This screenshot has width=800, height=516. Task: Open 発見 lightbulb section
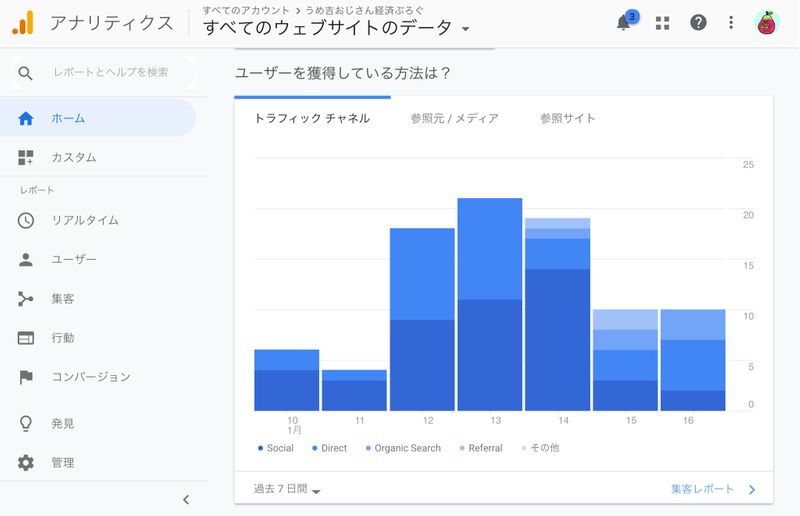[62, 424]
